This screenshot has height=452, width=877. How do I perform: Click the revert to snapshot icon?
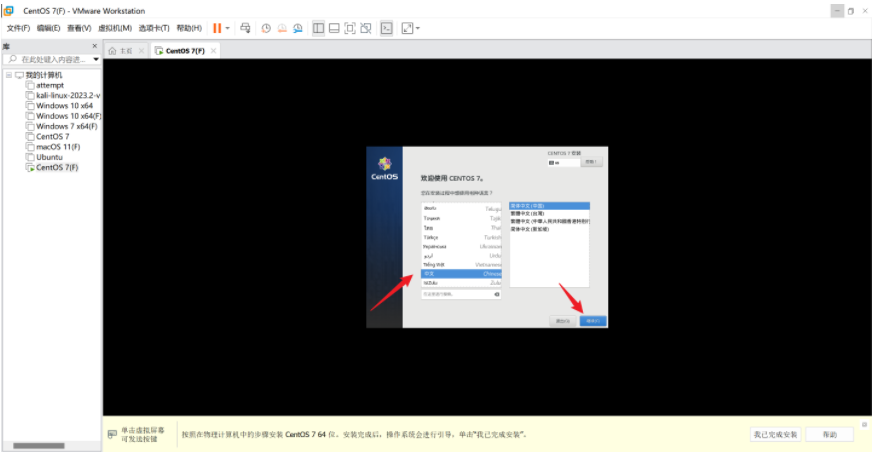click(282, 28)
